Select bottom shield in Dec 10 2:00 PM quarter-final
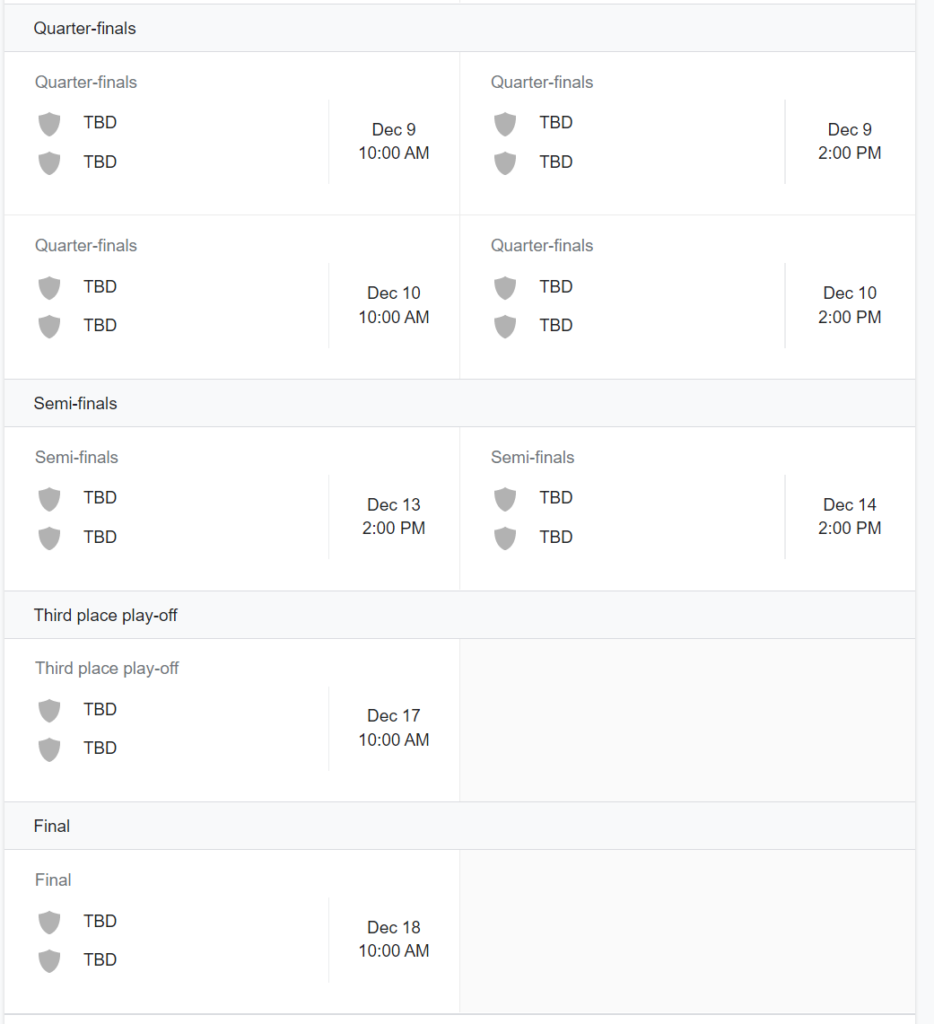 click(505, 327)
